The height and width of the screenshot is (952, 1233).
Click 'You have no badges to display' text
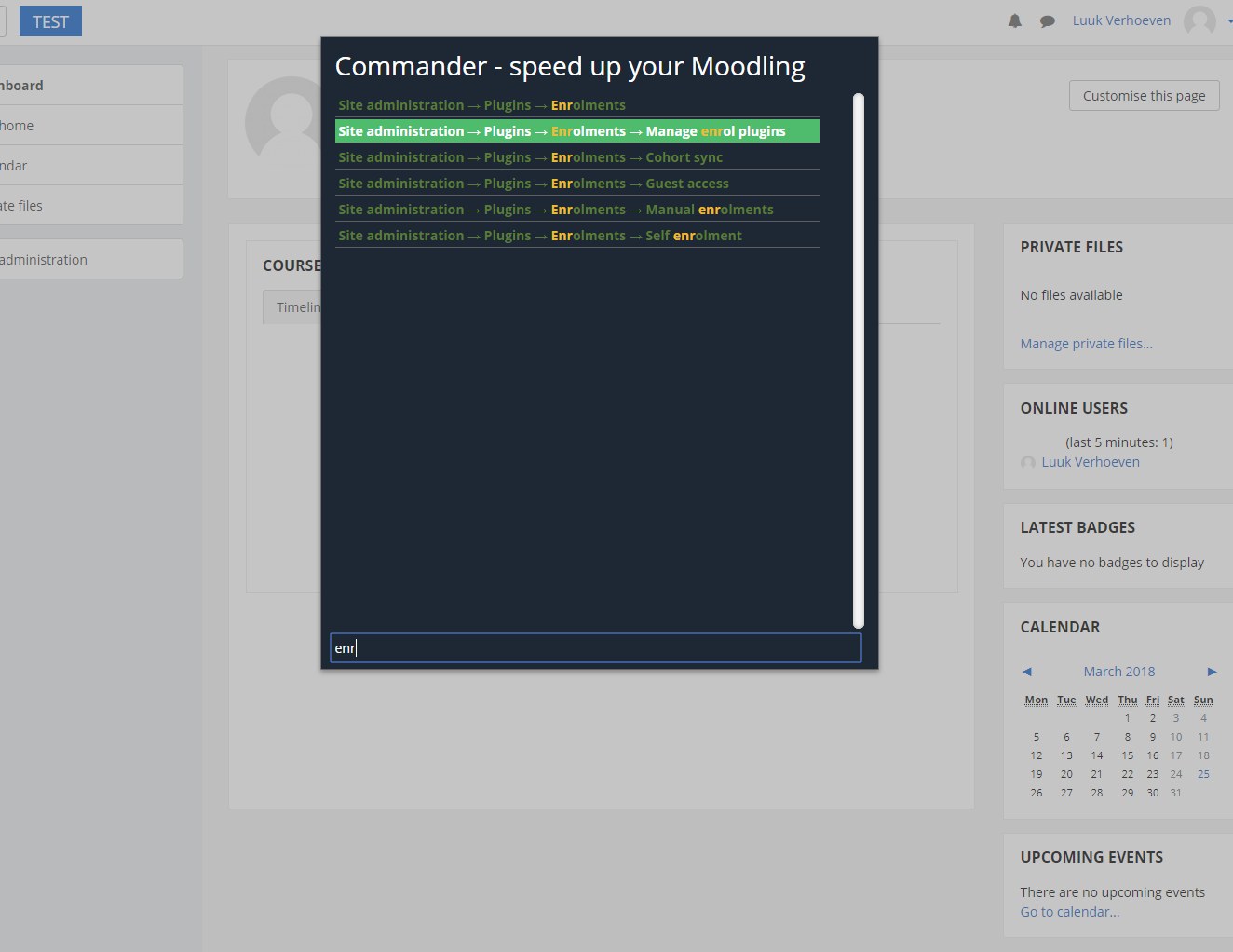click(x=1112, y=563)
